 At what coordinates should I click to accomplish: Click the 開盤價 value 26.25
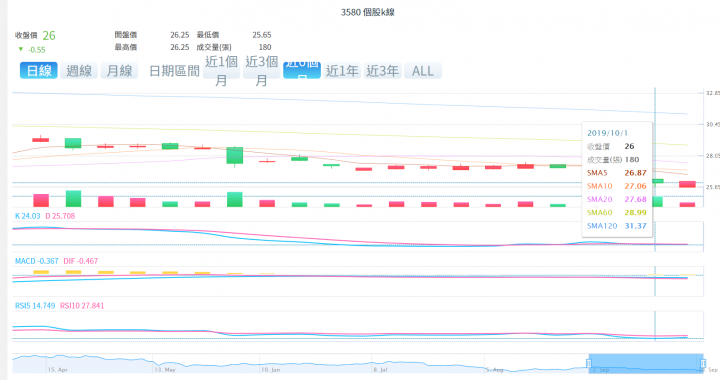pos(180,35)
